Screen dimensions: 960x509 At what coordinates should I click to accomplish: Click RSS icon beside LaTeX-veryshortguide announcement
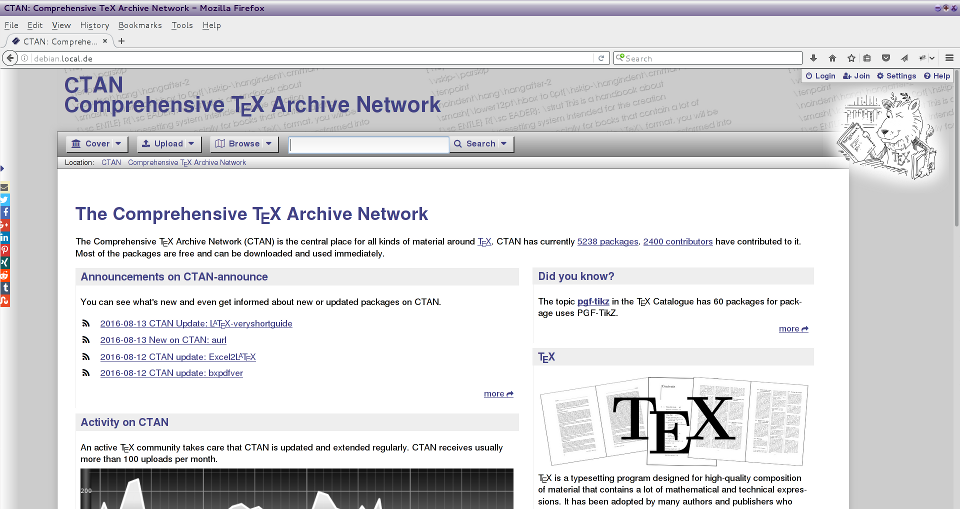(86, 323)
